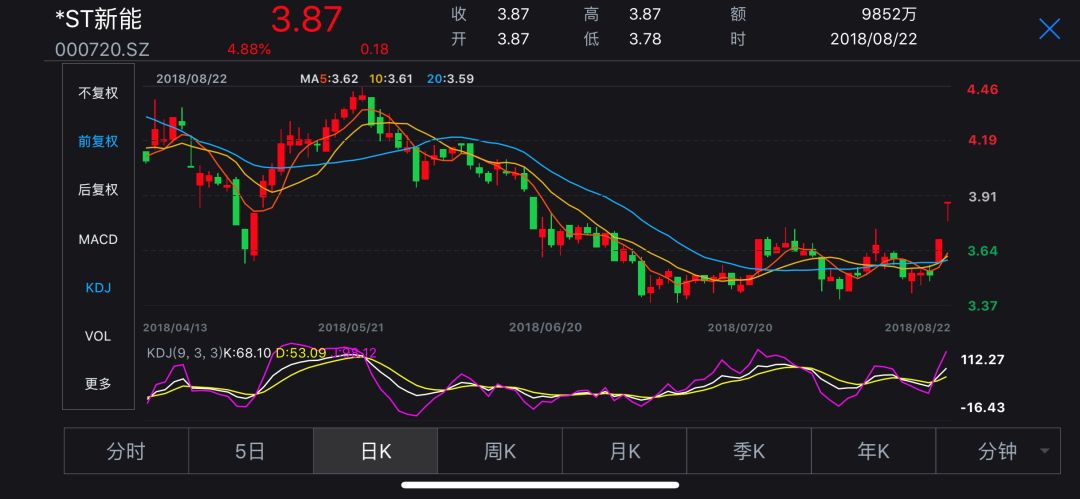The image size is (1080, 499).
Task: Tap the *ST新能 stock name
Action: pyautogui.click(x=99, y=17)
